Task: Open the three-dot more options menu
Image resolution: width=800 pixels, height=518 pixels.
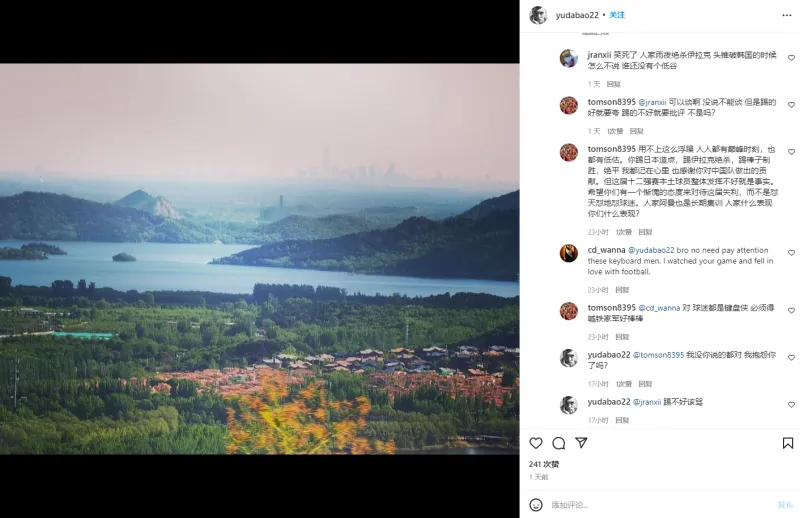Action: pos(787,15)
